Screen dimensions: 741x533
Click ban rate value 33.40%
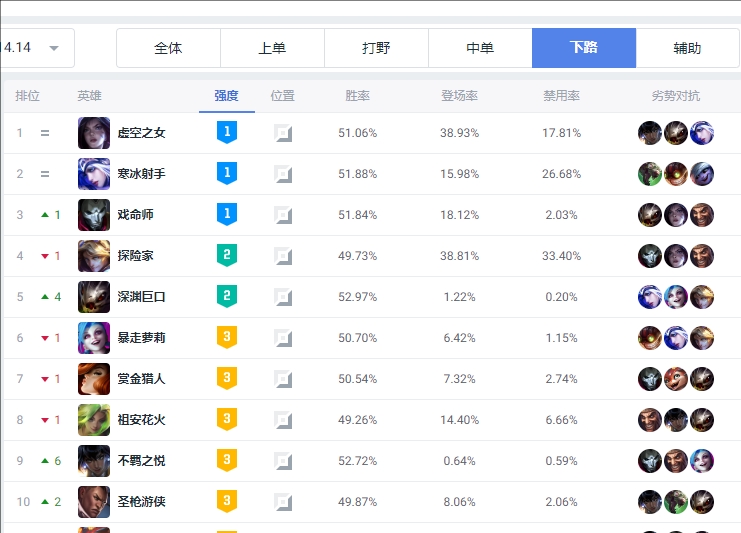(x=561, y=256)
